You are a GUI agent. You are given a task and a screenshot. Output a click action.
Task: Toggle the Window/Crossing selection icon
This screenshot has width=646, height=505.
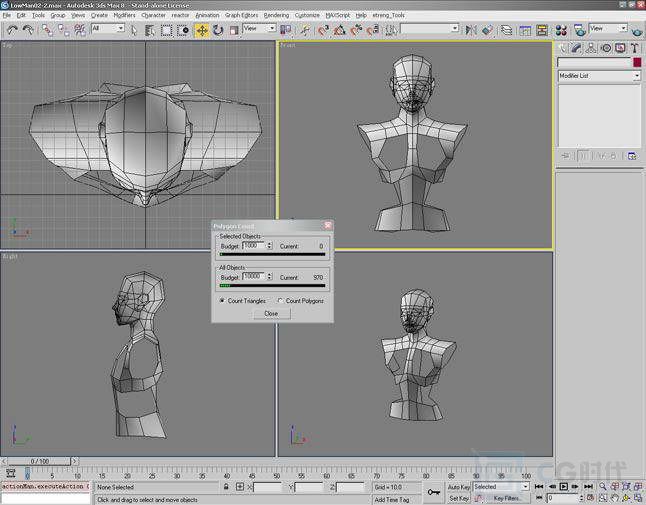(x=183, y=30)
